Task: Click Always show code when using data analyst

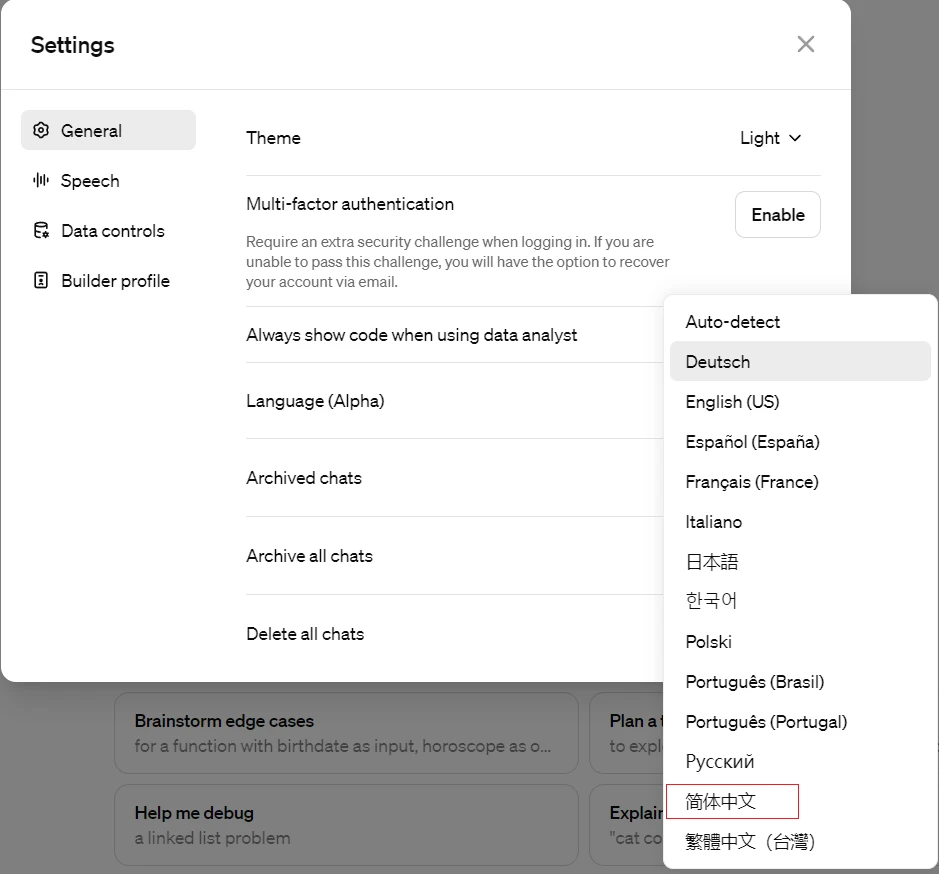Action: [x=411, y=335]
